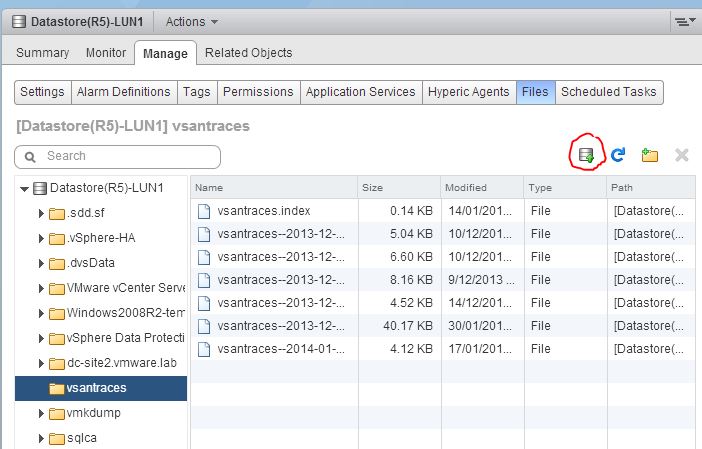This screenshot has width=702, height=449.
Task: Open the Alarm Definitions sub-tab
Action: [124, 92]
